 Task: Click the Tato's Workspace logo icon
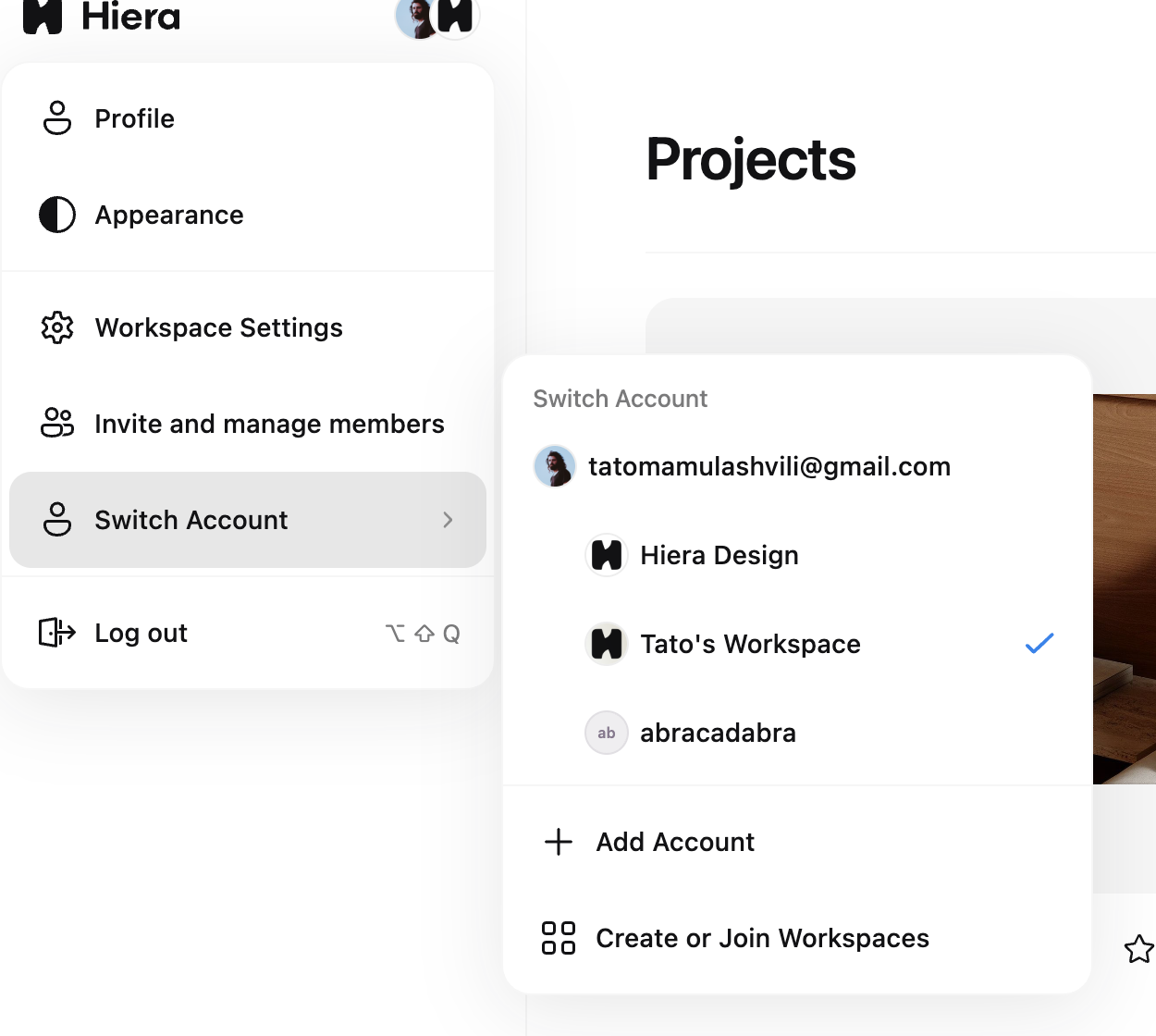(607, 644)
